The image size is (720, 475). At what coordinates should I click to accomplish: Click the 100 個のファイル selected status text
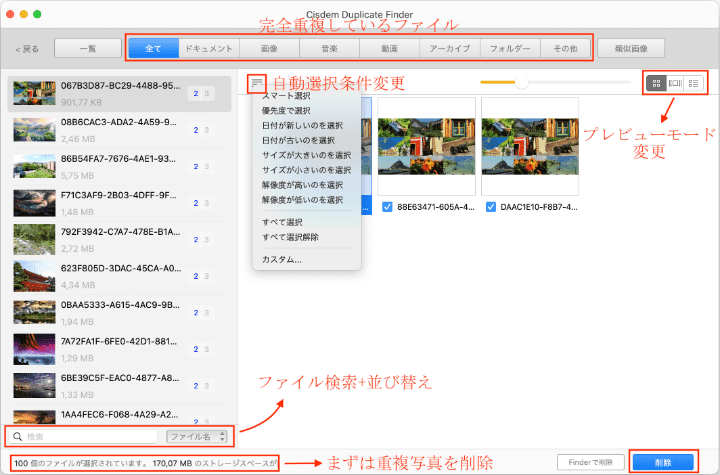click(x=146, y=463)
